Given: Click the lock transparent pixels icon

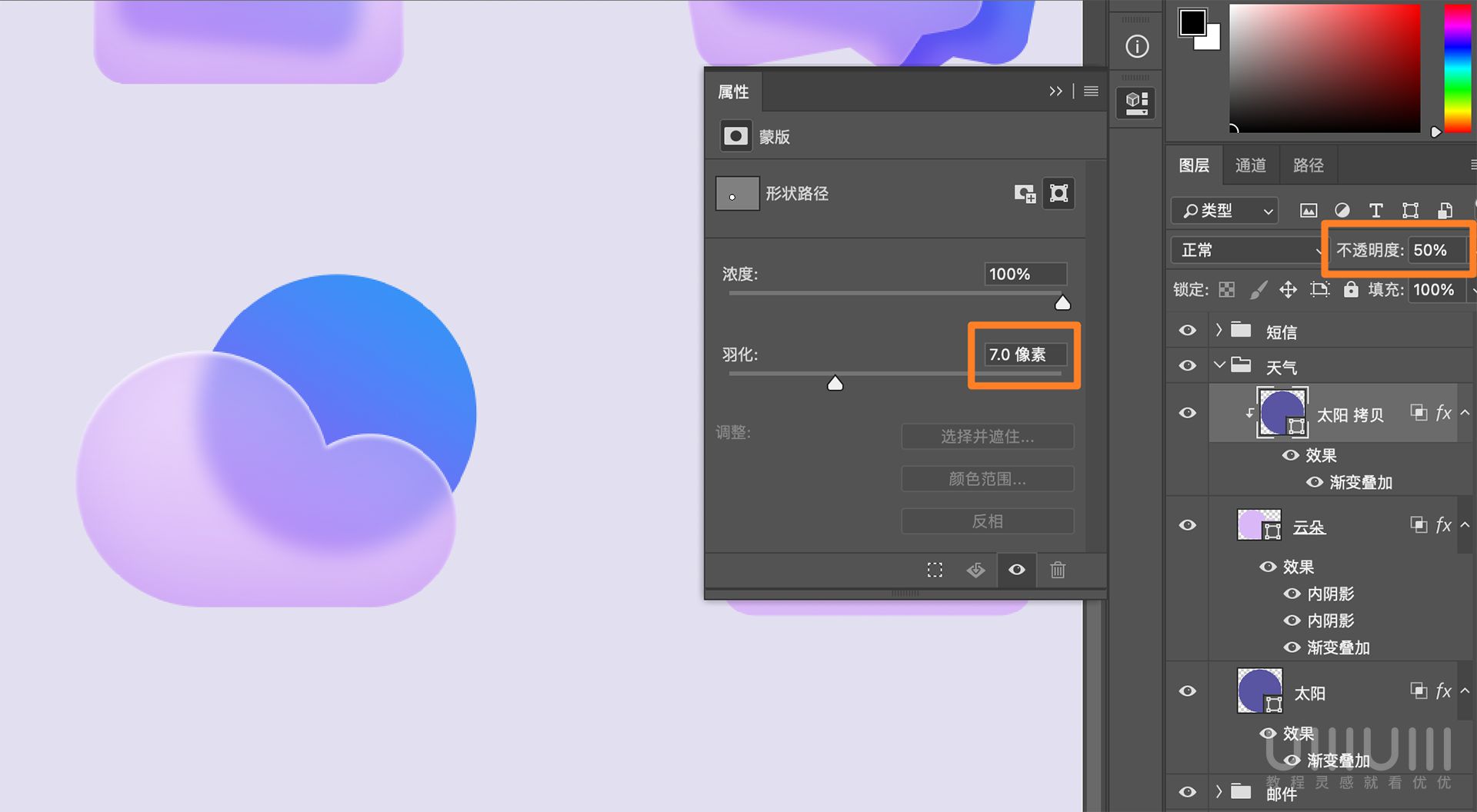Looking at the screenshot, I should (1226, 290).
